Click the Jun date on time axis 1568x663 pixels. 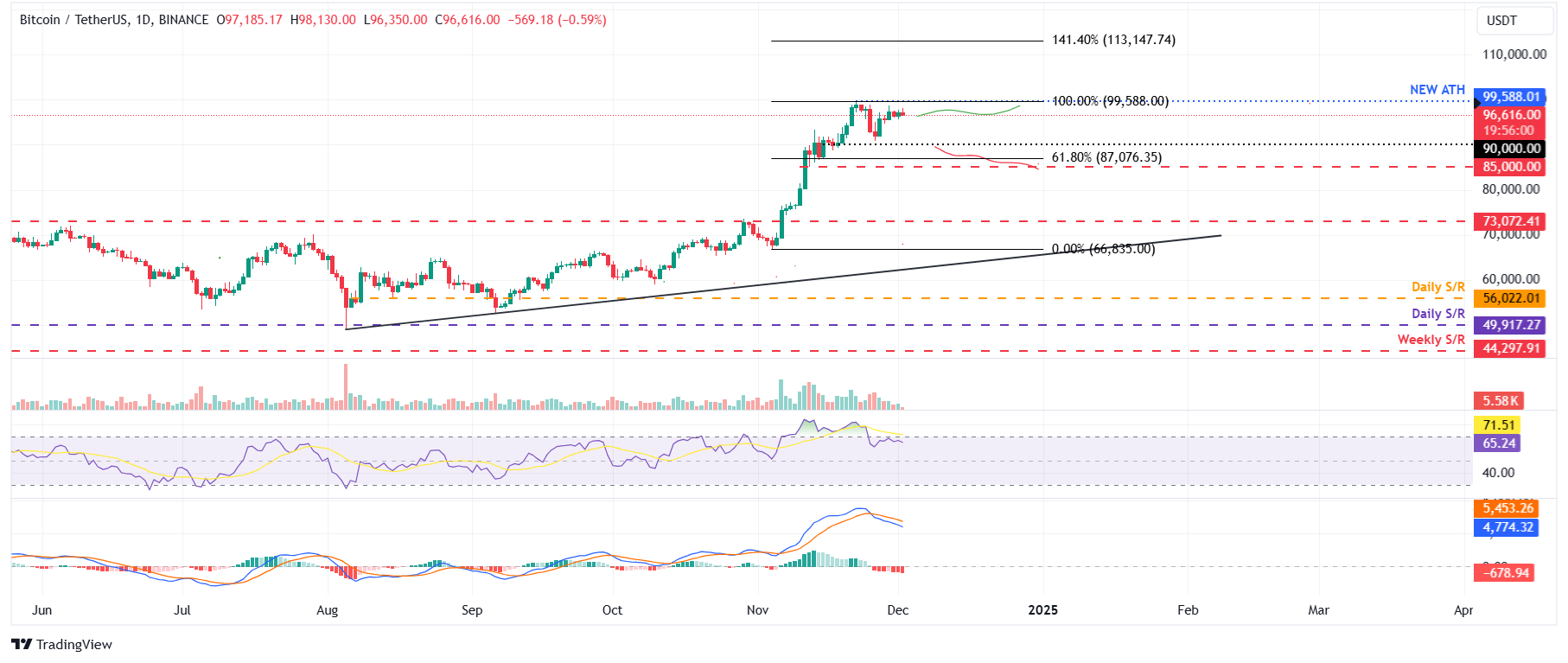41,610
